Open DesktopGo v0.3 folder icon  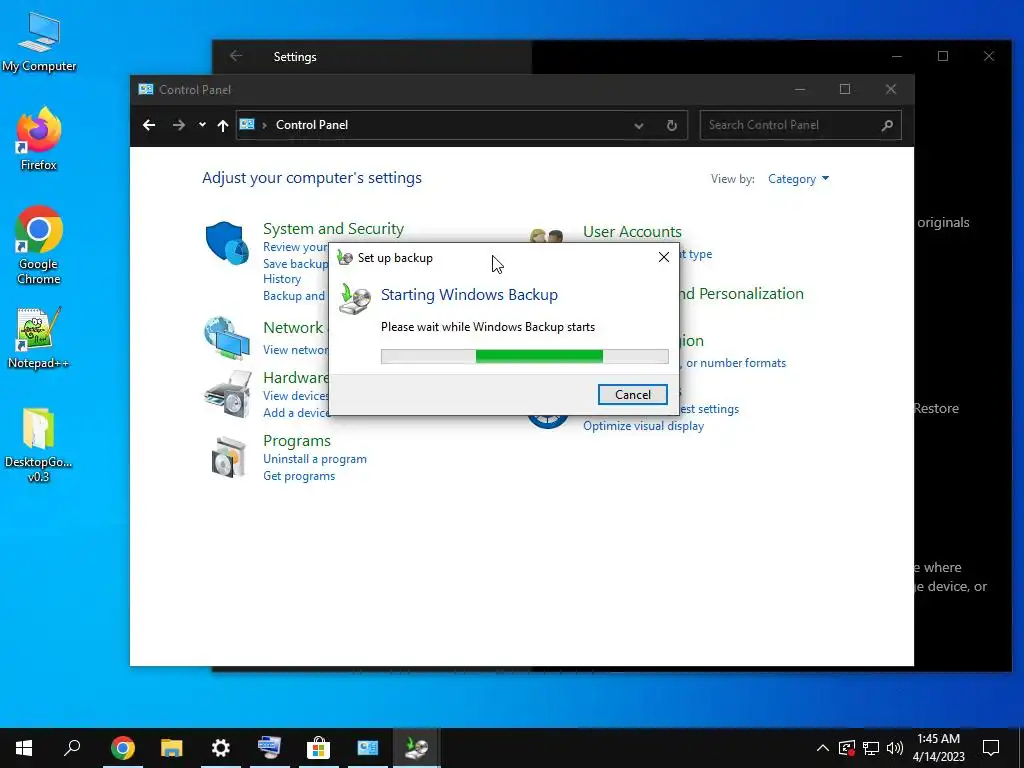tap(39, 445)
